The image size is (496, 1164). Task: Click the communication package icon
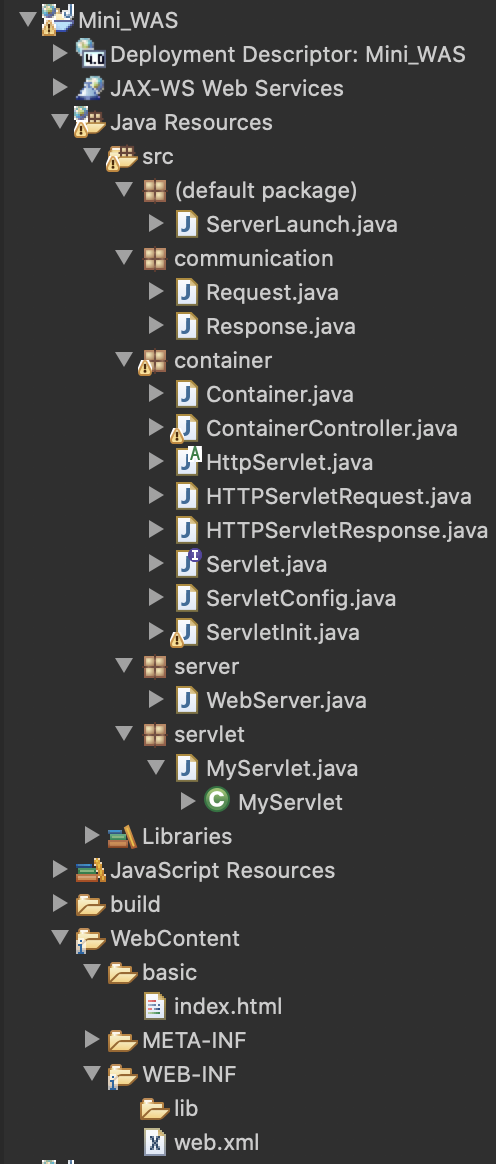tap(154, 258)
